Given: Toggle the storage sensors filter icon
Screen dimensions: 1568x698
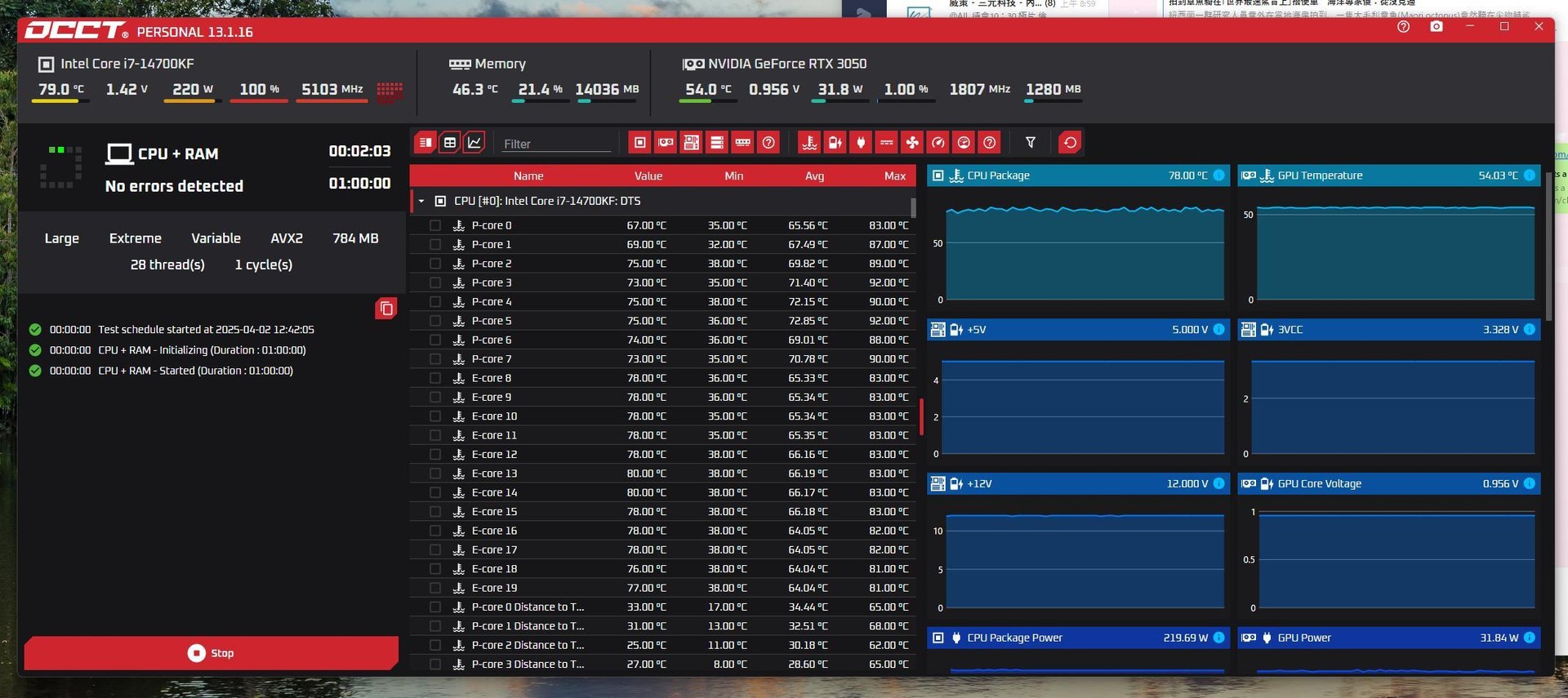Looking at the screenshot, I should (x=717, y=143).
